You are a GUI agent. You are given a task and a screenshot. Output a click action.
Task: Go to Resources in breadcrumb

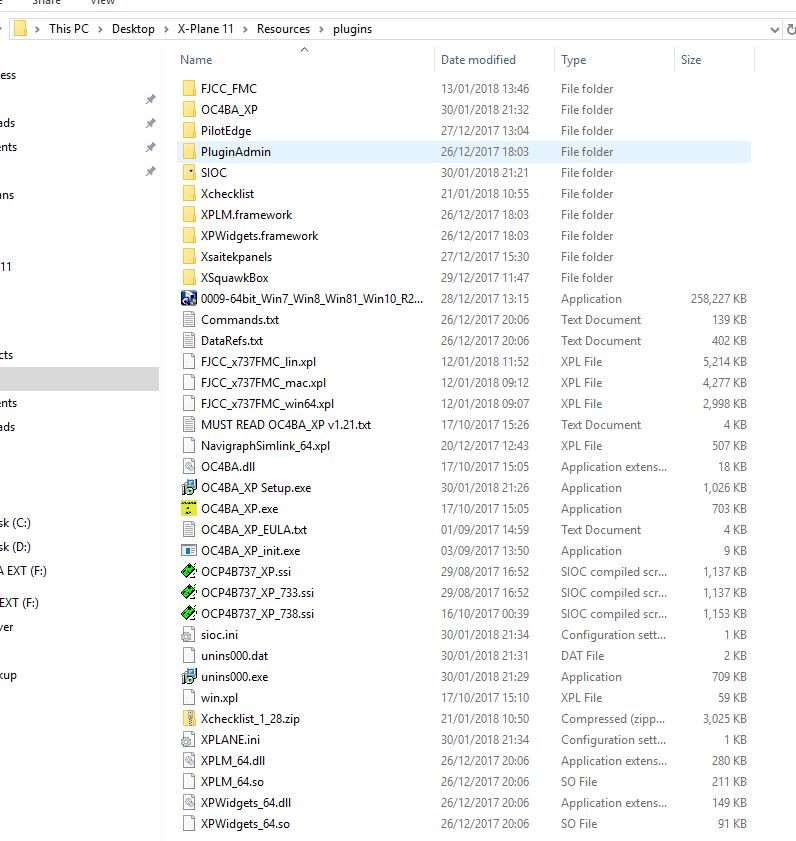(283, 28)
